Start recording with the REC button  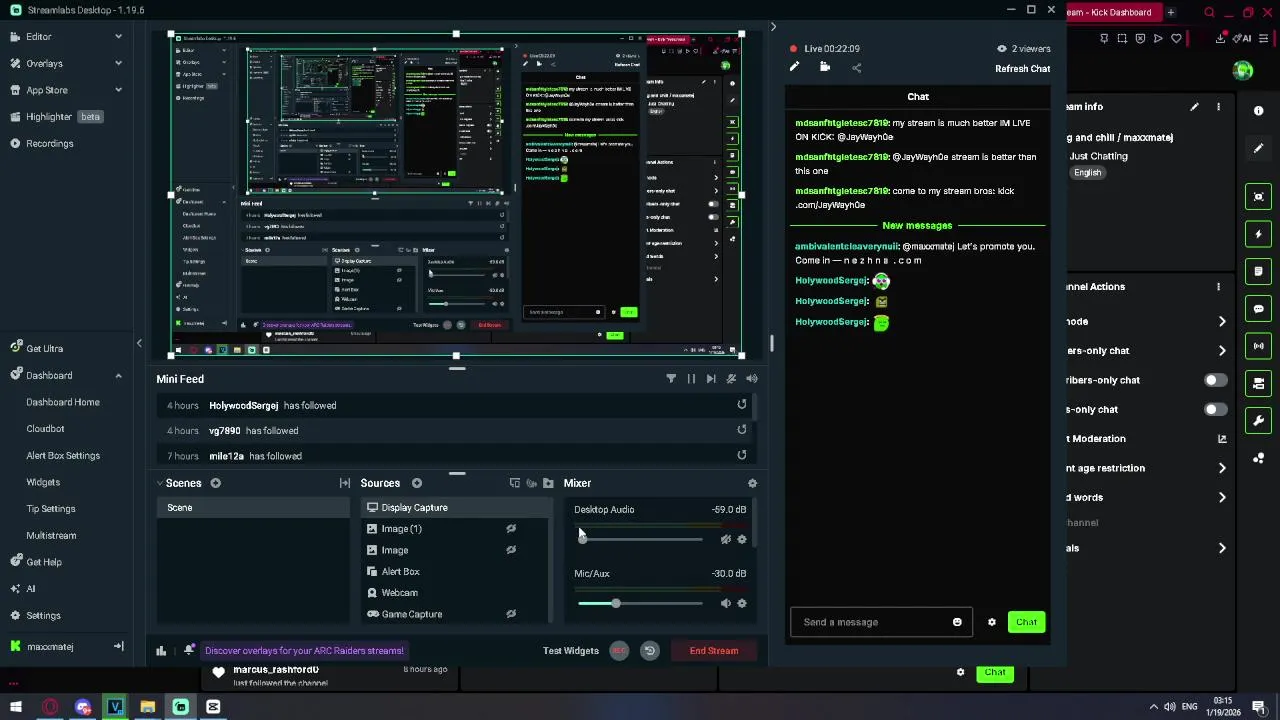point(619,651)
